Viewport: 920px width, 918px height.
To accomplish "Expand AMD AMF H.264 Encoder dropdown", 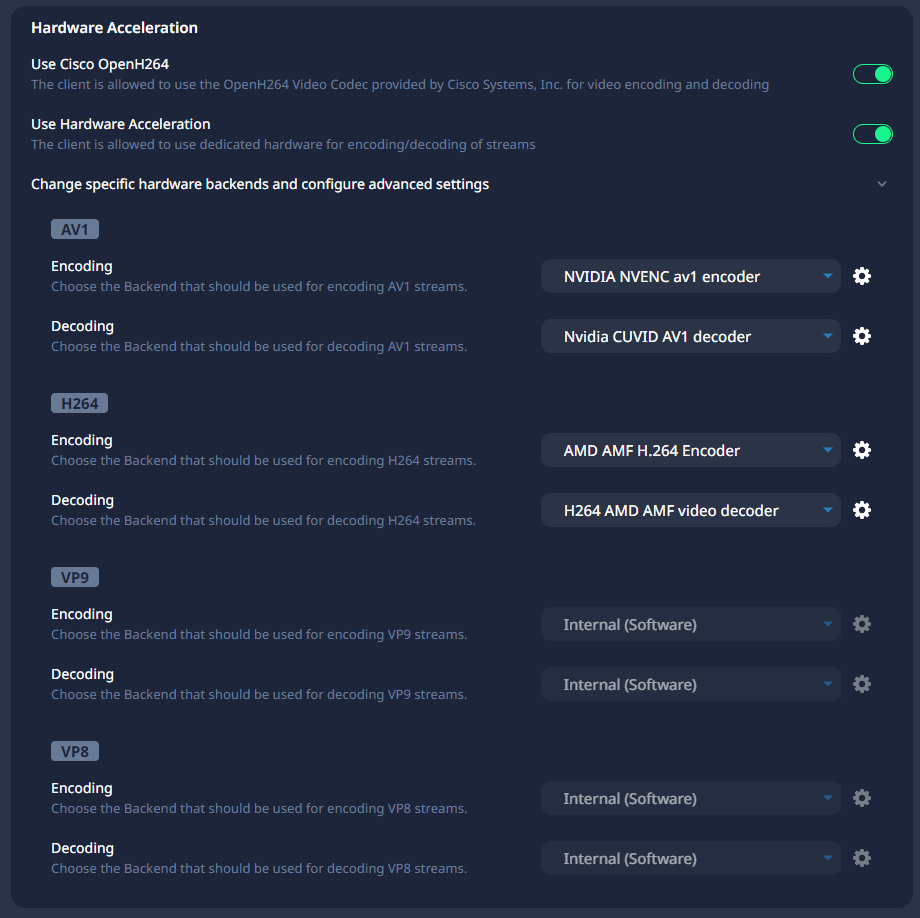I will click(x=690, y=450).
